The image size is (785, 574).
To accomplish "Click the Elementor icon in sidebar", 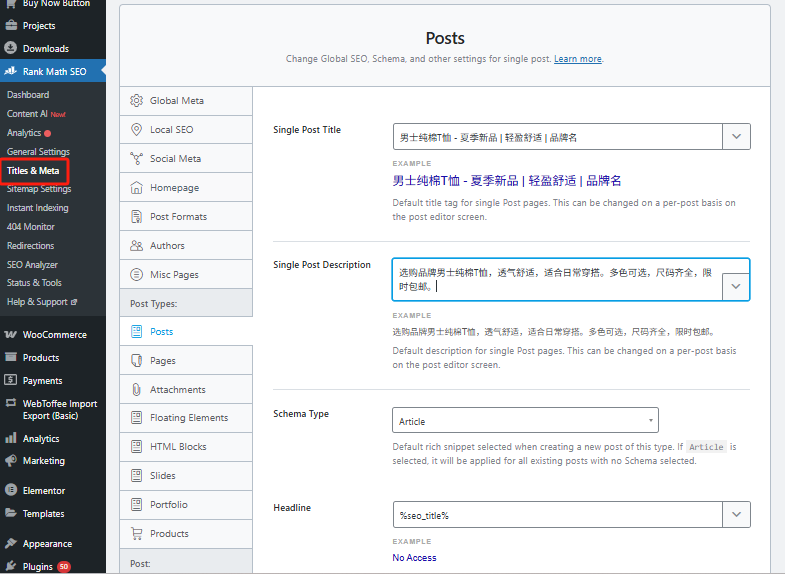I will click(10, 491).
